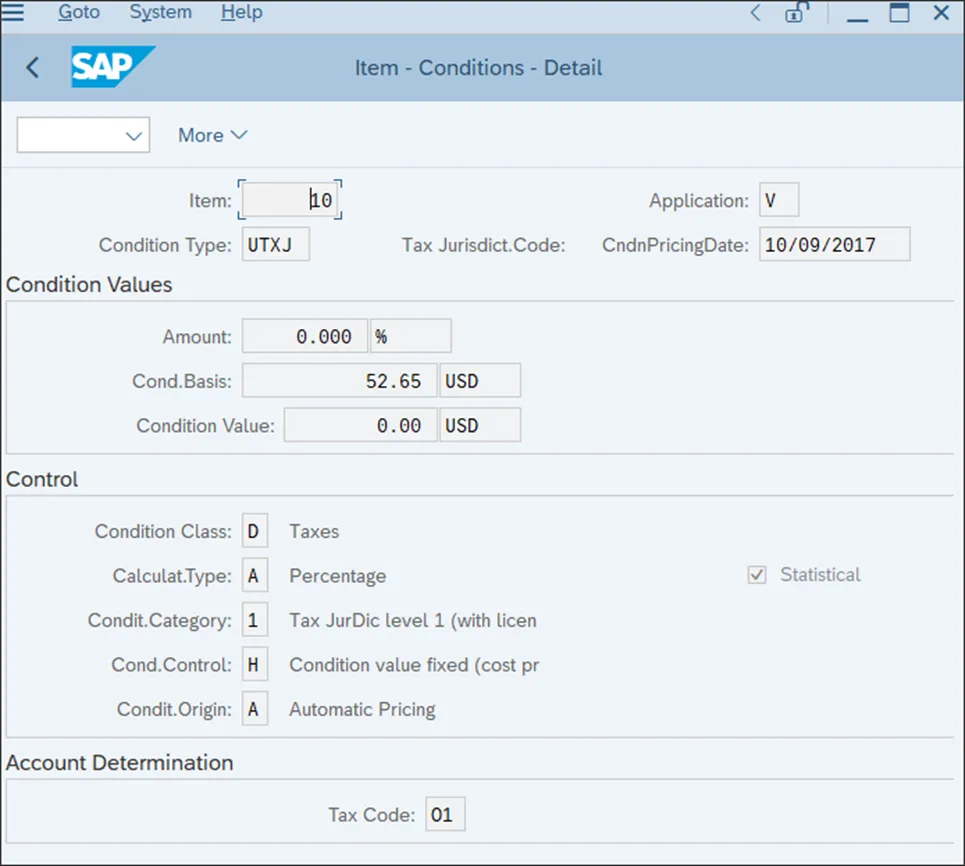This screenshot has width=965, height=866.
Task: Click the Item number field
Action: [291, 201]
